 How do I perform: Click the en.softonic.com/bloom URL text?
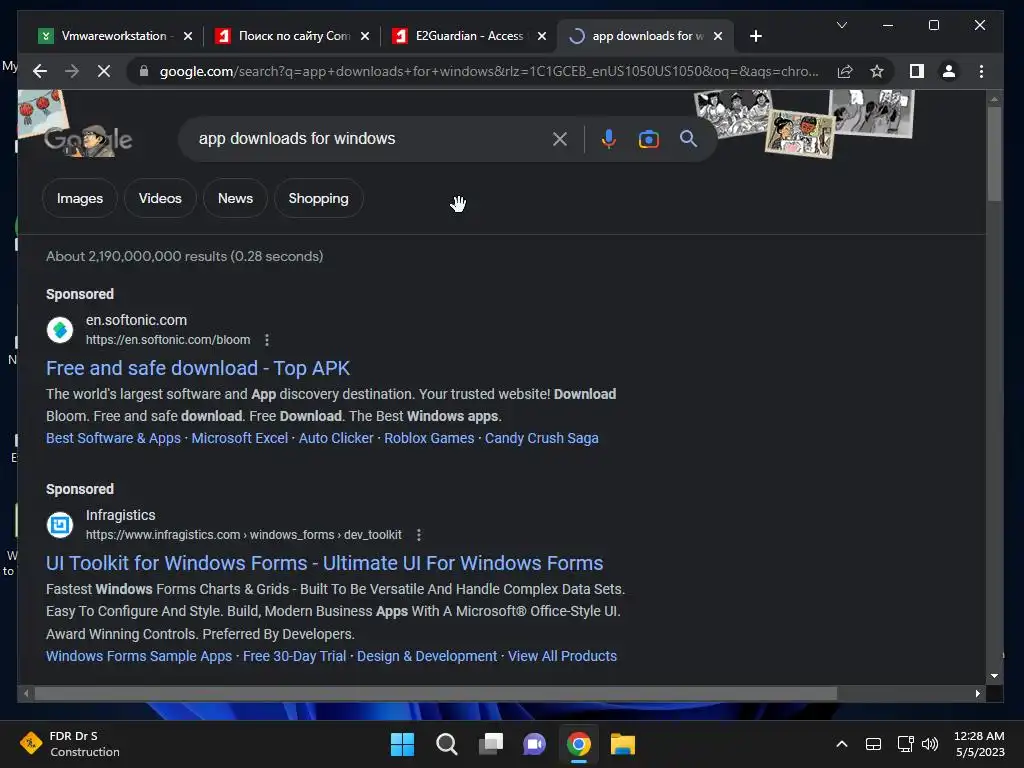point(168,340)
